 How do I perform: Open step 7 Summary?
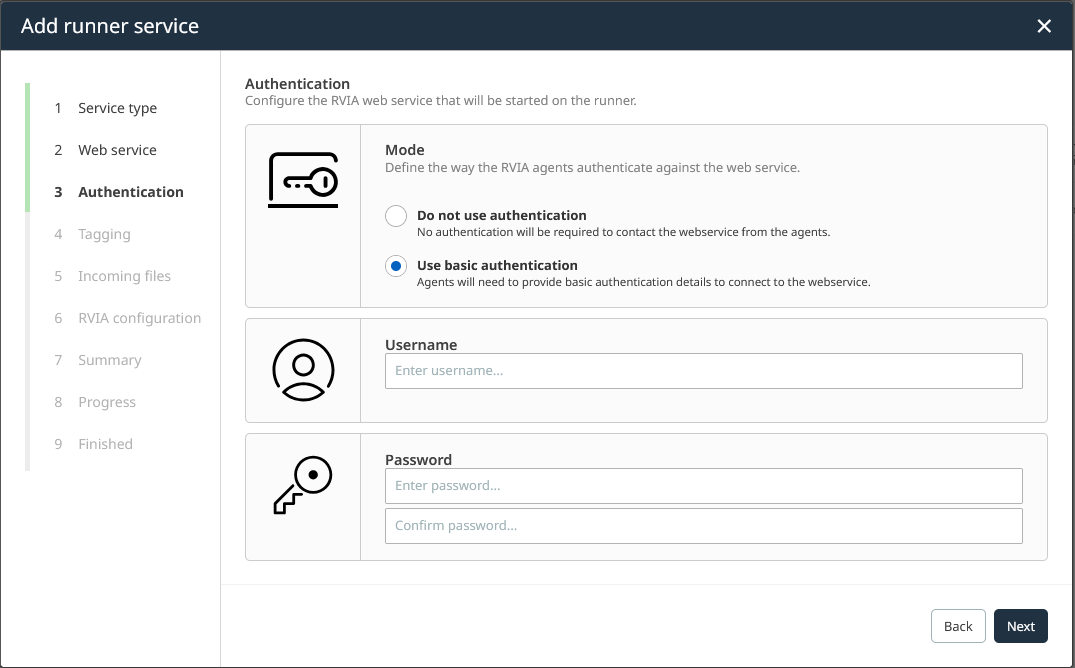click(109, 360)
